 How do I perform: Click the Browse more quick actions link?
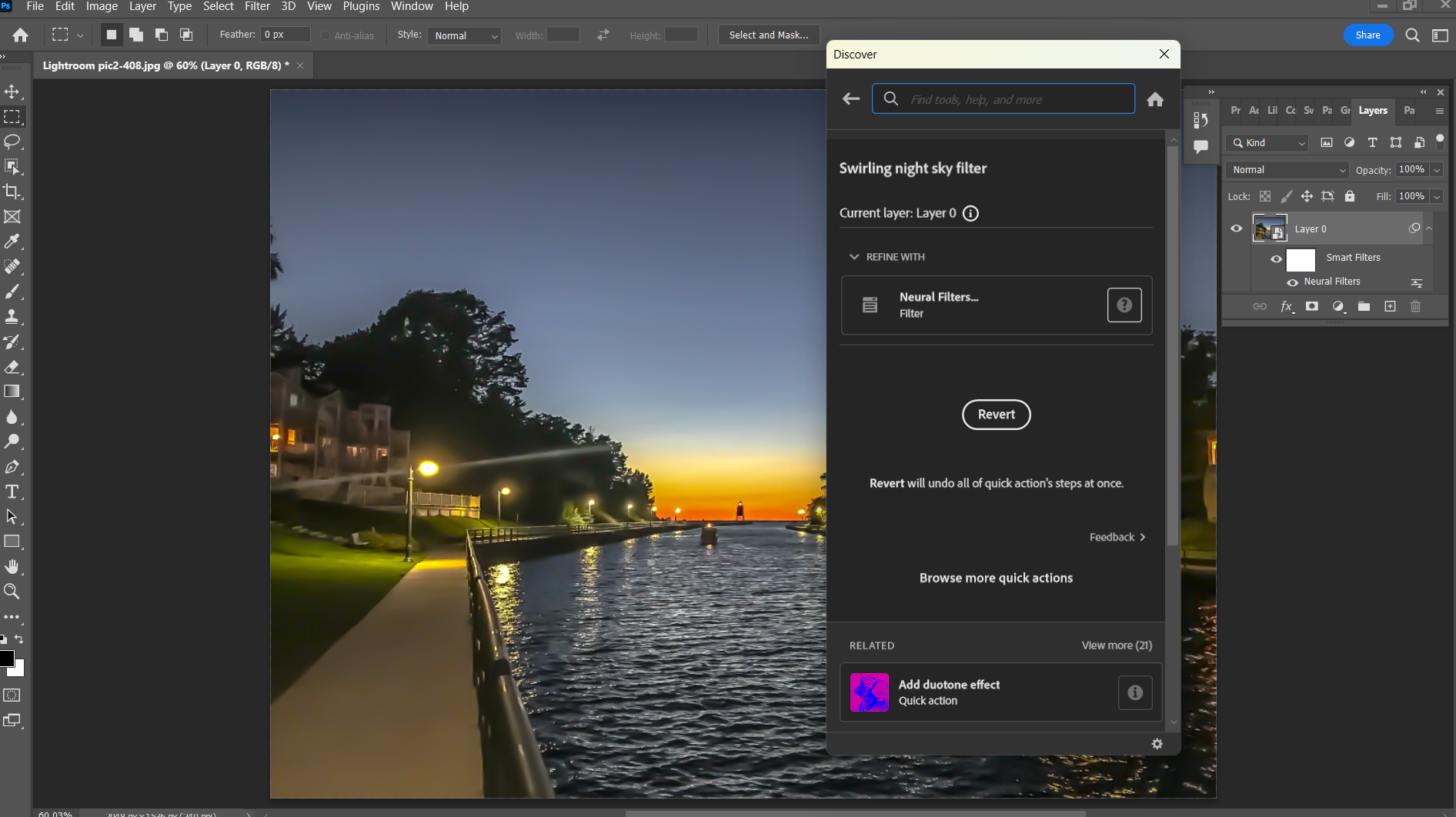pos(996,578)
